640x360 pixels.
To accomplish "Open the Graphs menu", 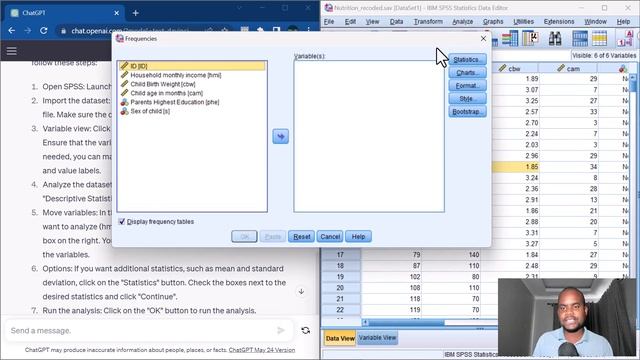I will (493, 22).
